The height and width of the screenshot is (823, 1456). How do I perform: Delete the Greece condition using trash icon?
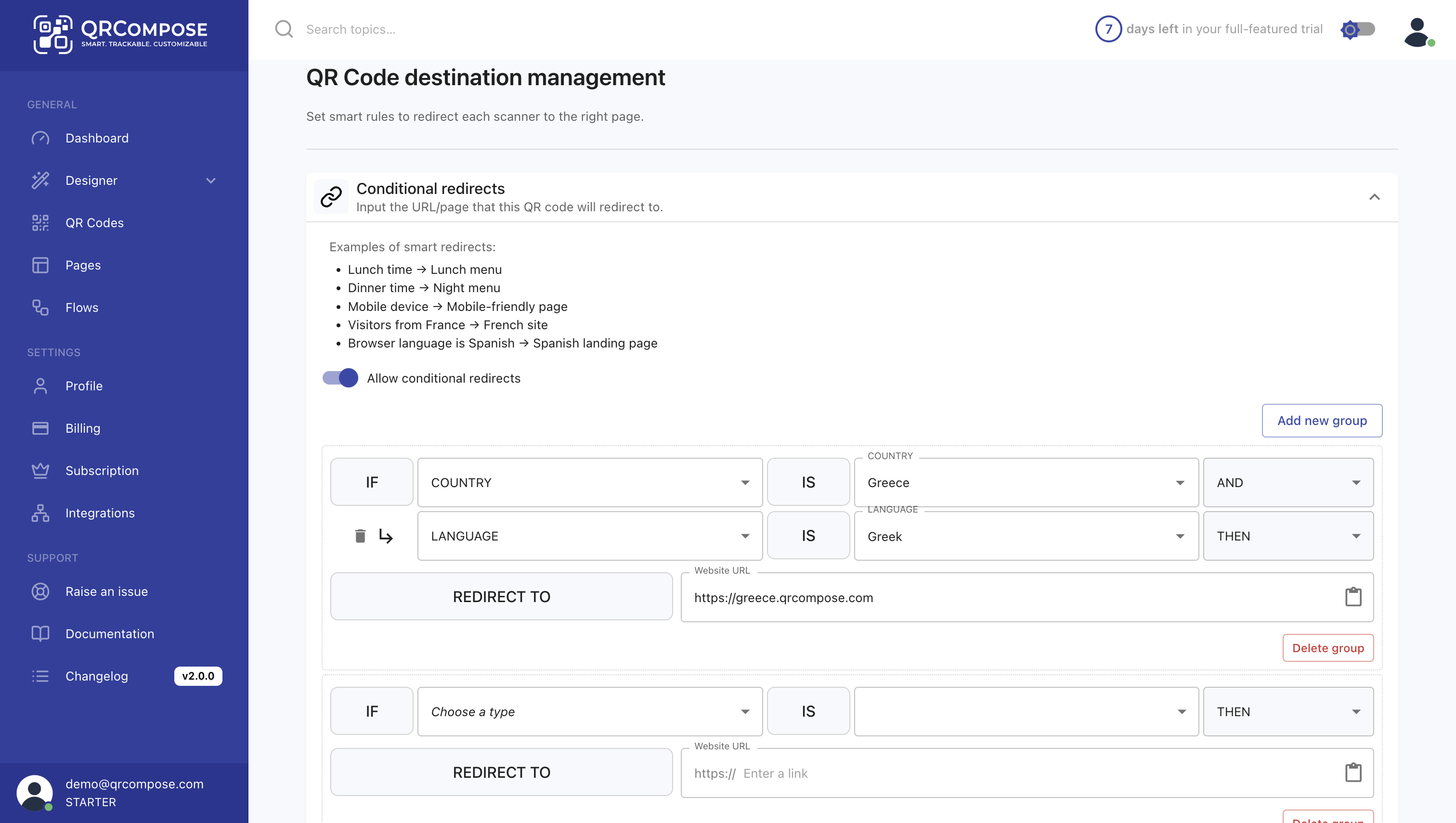point(360,535)
